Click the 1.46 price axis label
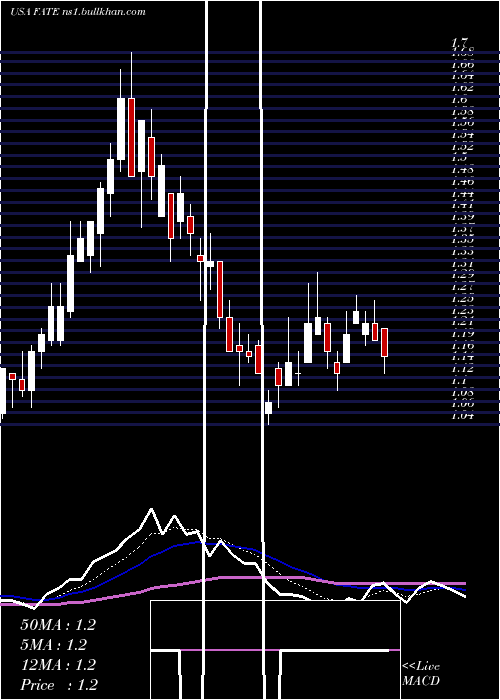 tap(463, 182)
